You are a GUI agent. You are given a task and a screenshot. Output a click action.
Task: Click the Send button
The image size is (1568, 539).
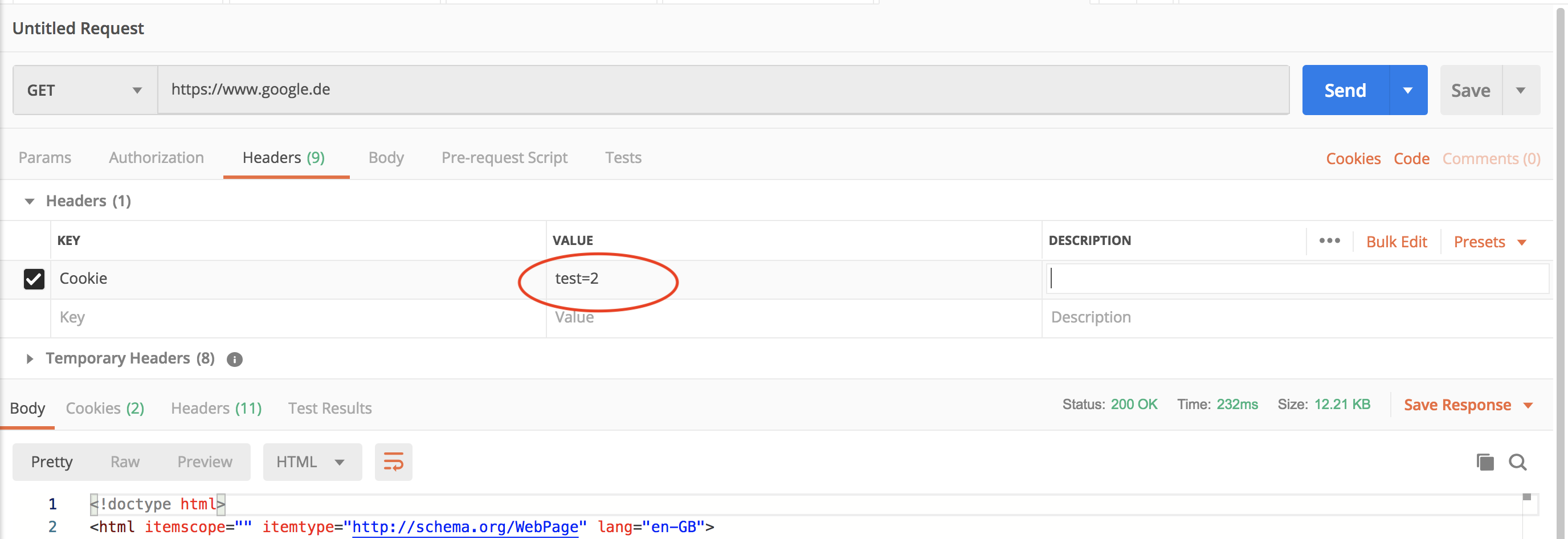click(1345, 89)
